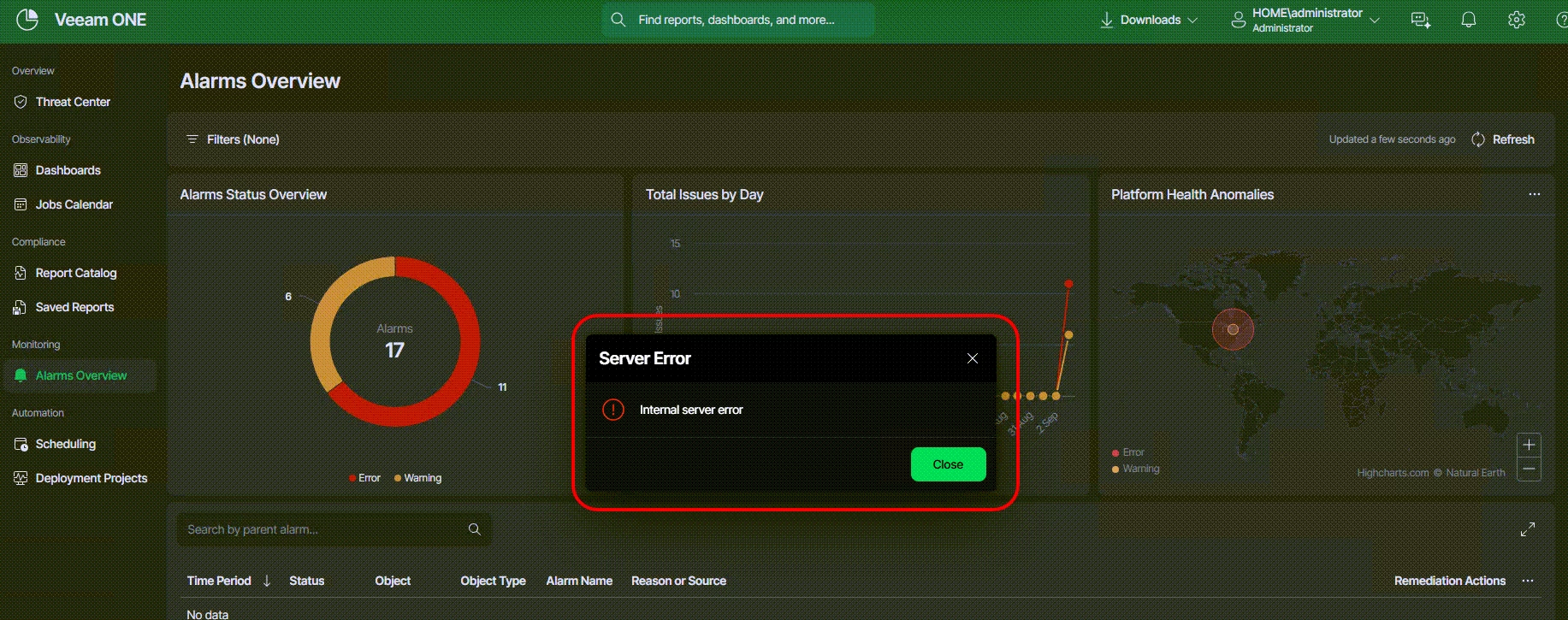
Task: Sort by Status column
Action: coord(306,581)
